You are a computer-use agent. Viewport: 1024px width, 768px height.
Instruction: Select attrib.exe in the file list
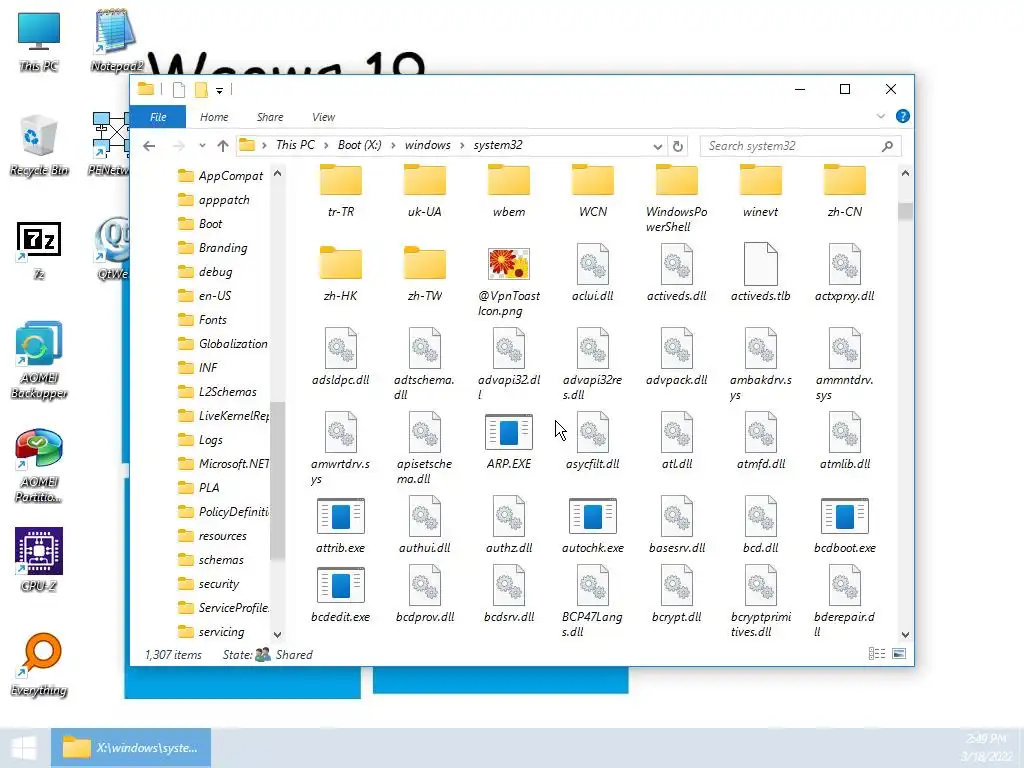pyautogui.click(x=340, y=516)
